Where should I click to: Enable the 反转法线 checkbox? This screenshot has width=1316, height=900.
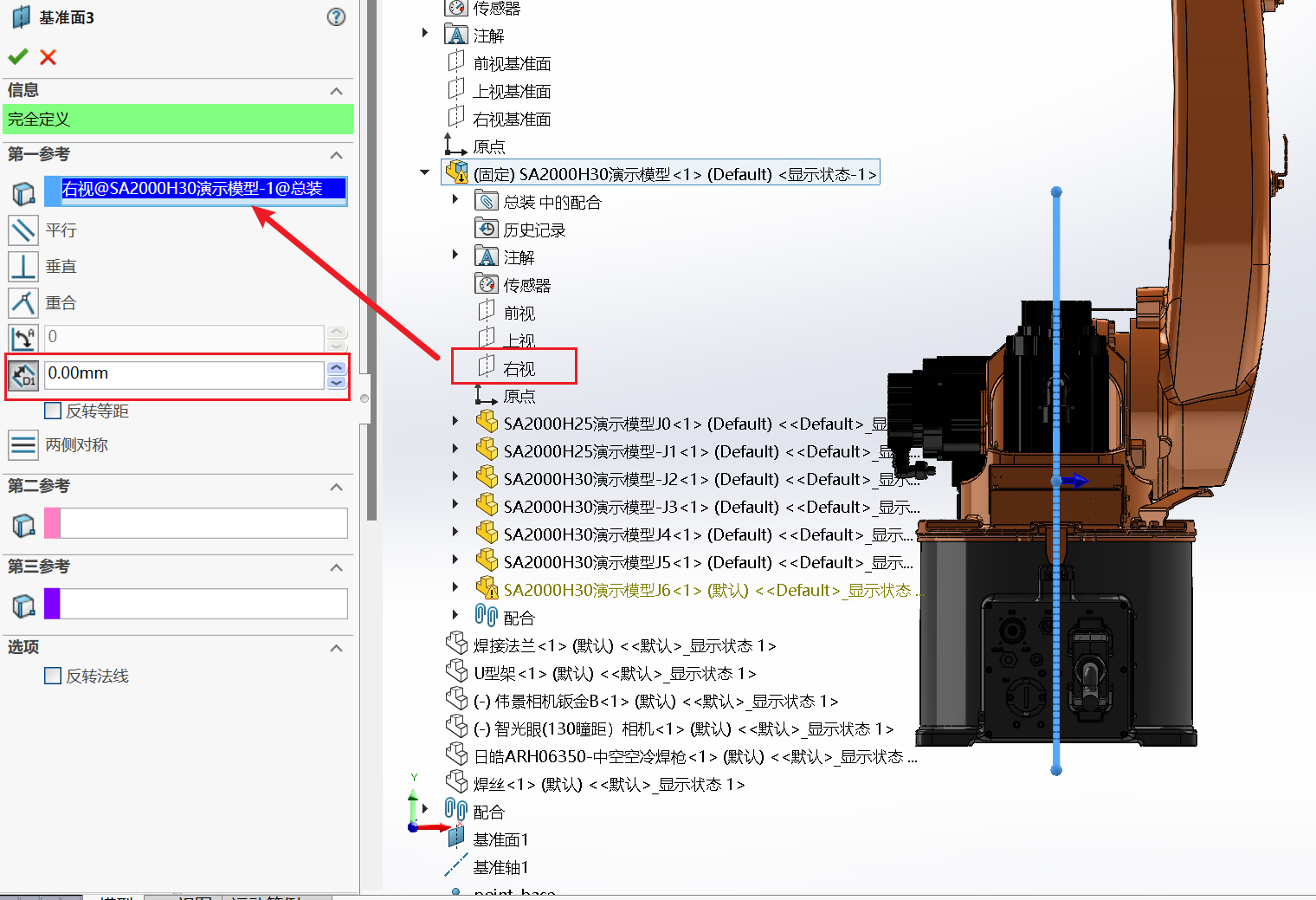53,676
